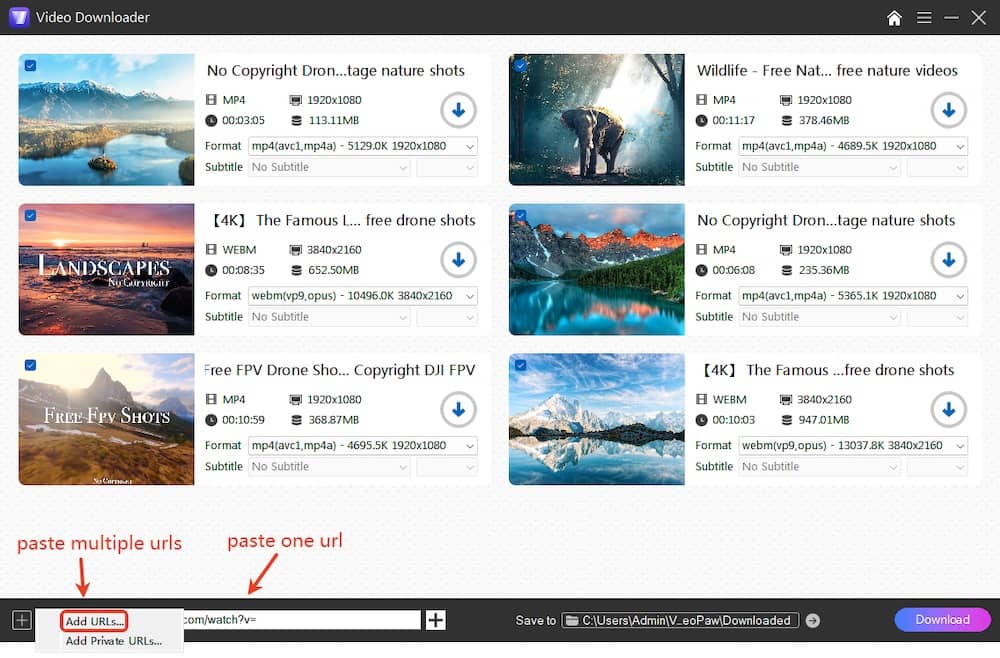Image resolution: width=1000 pixels, height=658 pixels.
Task: Download the Free FPV Drone Shots video
Action: point(458,410)
